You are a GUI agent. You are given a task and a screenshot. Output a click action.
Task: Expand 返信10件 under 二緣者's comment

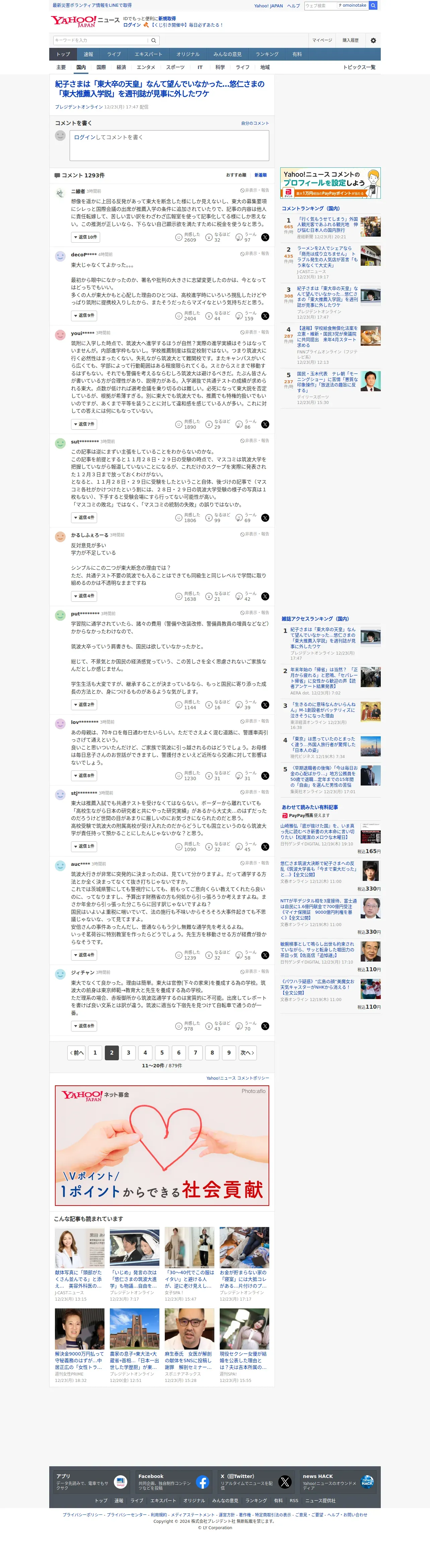click(x=85, y=237)
